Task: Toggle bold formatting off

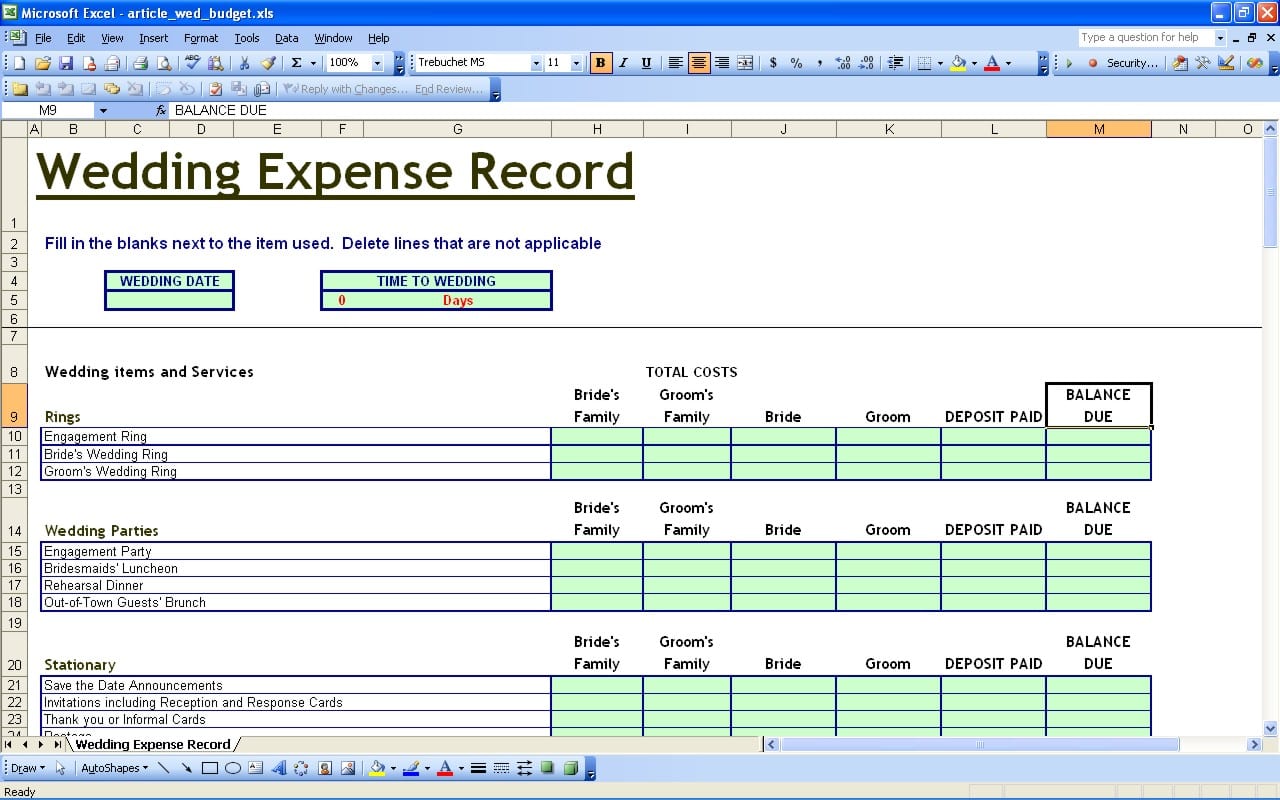Action: [600, 63]
